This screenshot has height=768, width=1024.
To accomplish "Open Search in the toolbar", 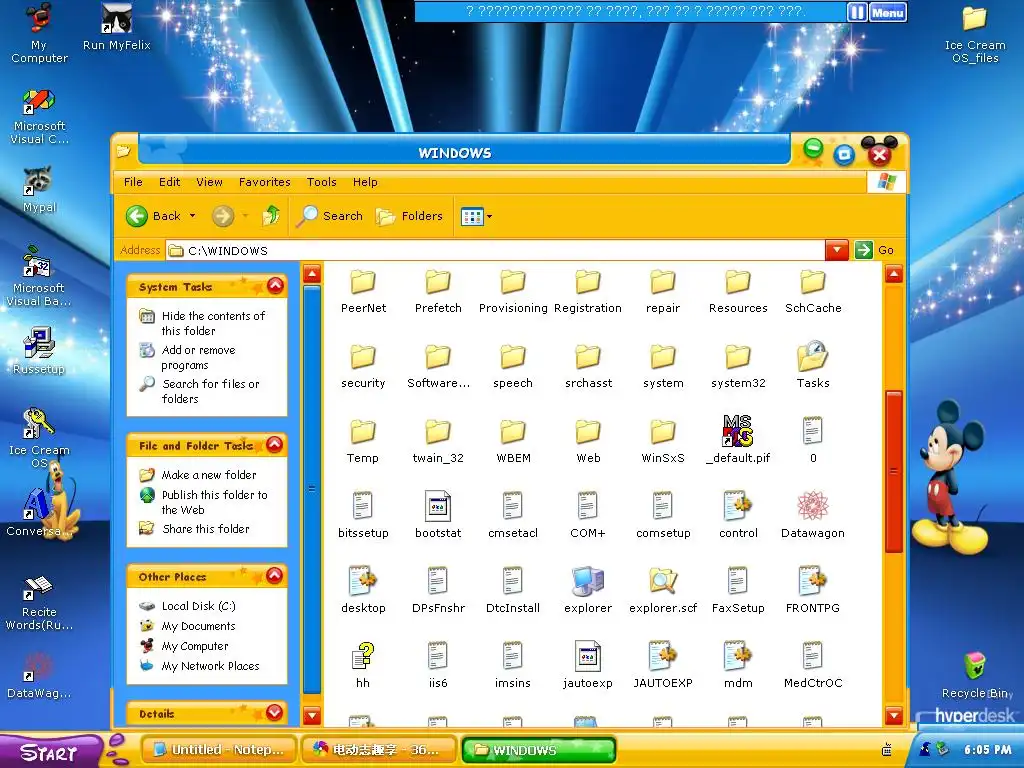I will (329, 216).
